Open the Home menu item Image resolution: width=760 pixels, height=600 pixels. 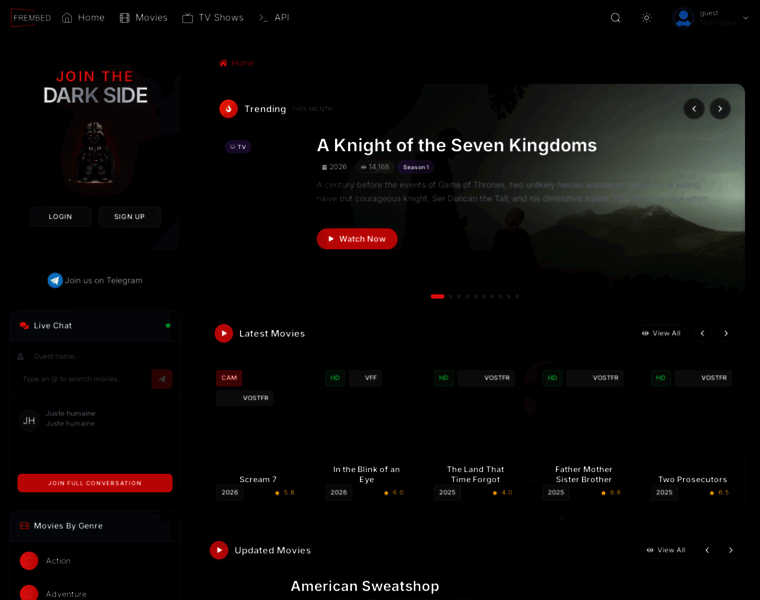[x=83, y=18]
